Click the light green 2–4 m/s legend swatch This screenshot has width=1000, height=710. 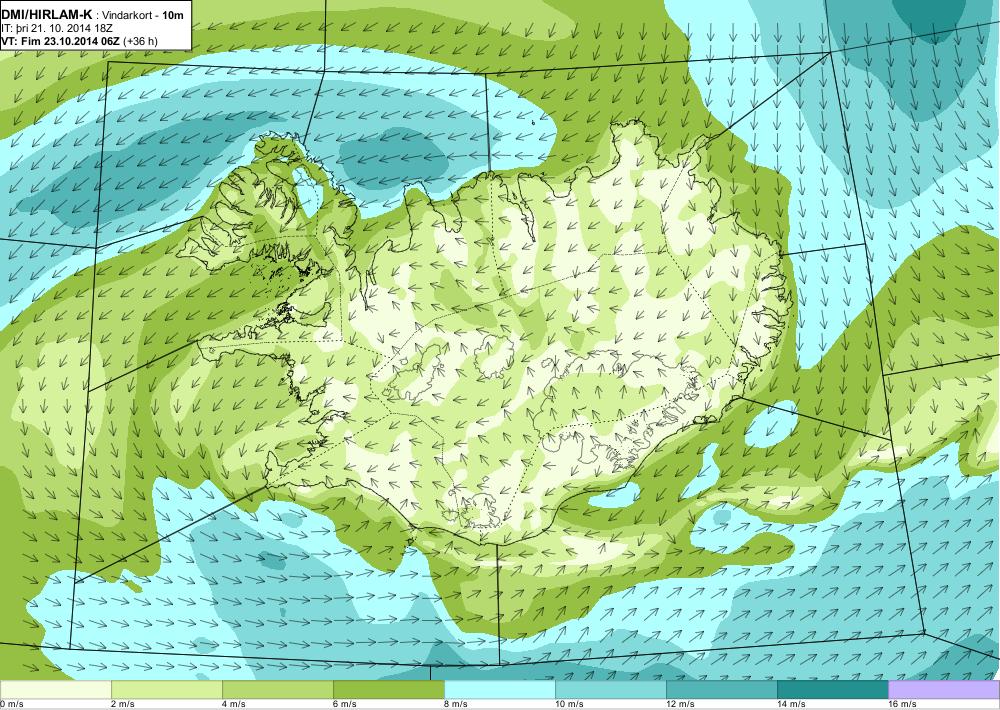166,690
